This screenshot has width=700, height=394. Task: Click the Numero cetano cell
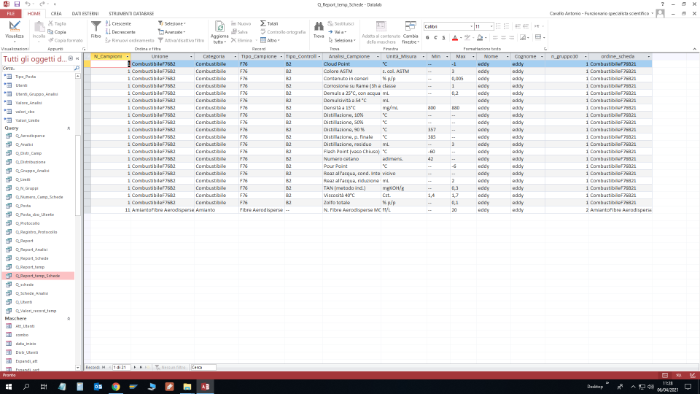click(x=351, y=159)
